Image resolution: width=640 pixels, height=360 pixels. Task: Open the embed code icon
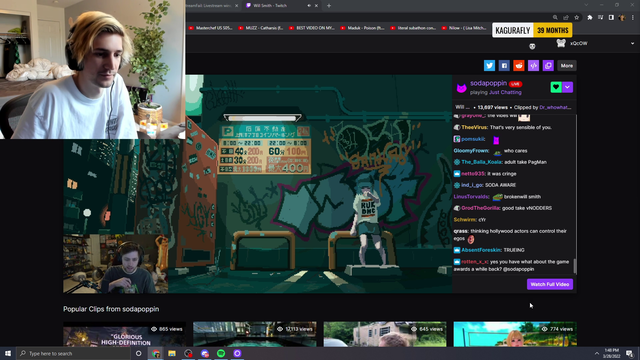pyautogui.click(x=533, y=65)
